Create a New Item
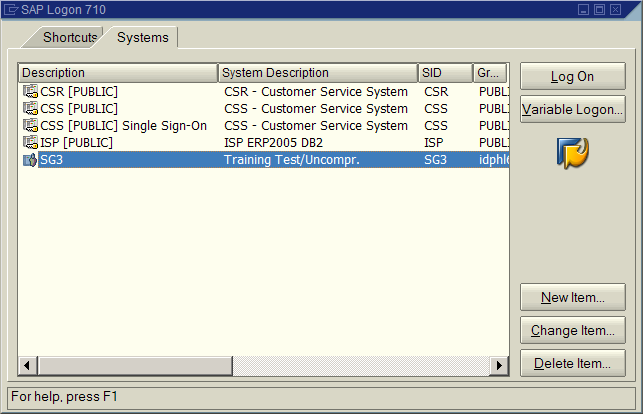Viewport: 643px width, 414px height. [573, 297]
